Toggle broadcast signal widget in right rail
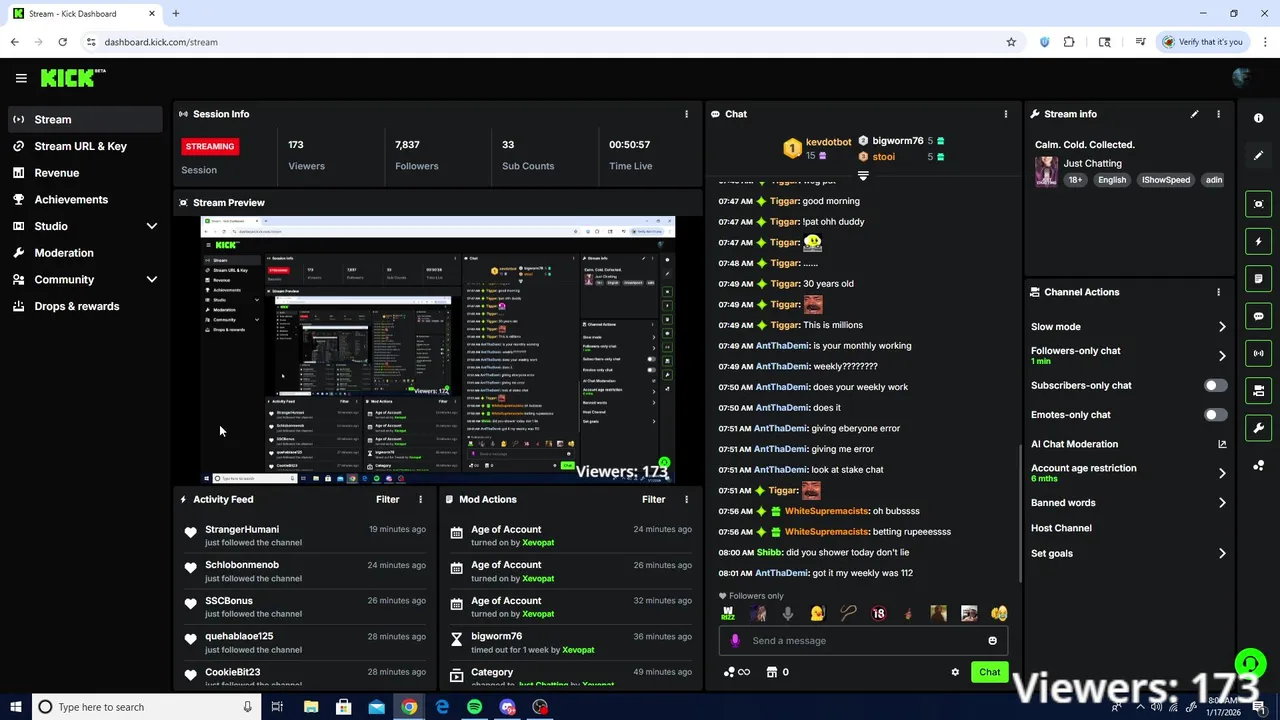The height and width of the screenshot is (720, 1280). click(x=1258, y=353)
